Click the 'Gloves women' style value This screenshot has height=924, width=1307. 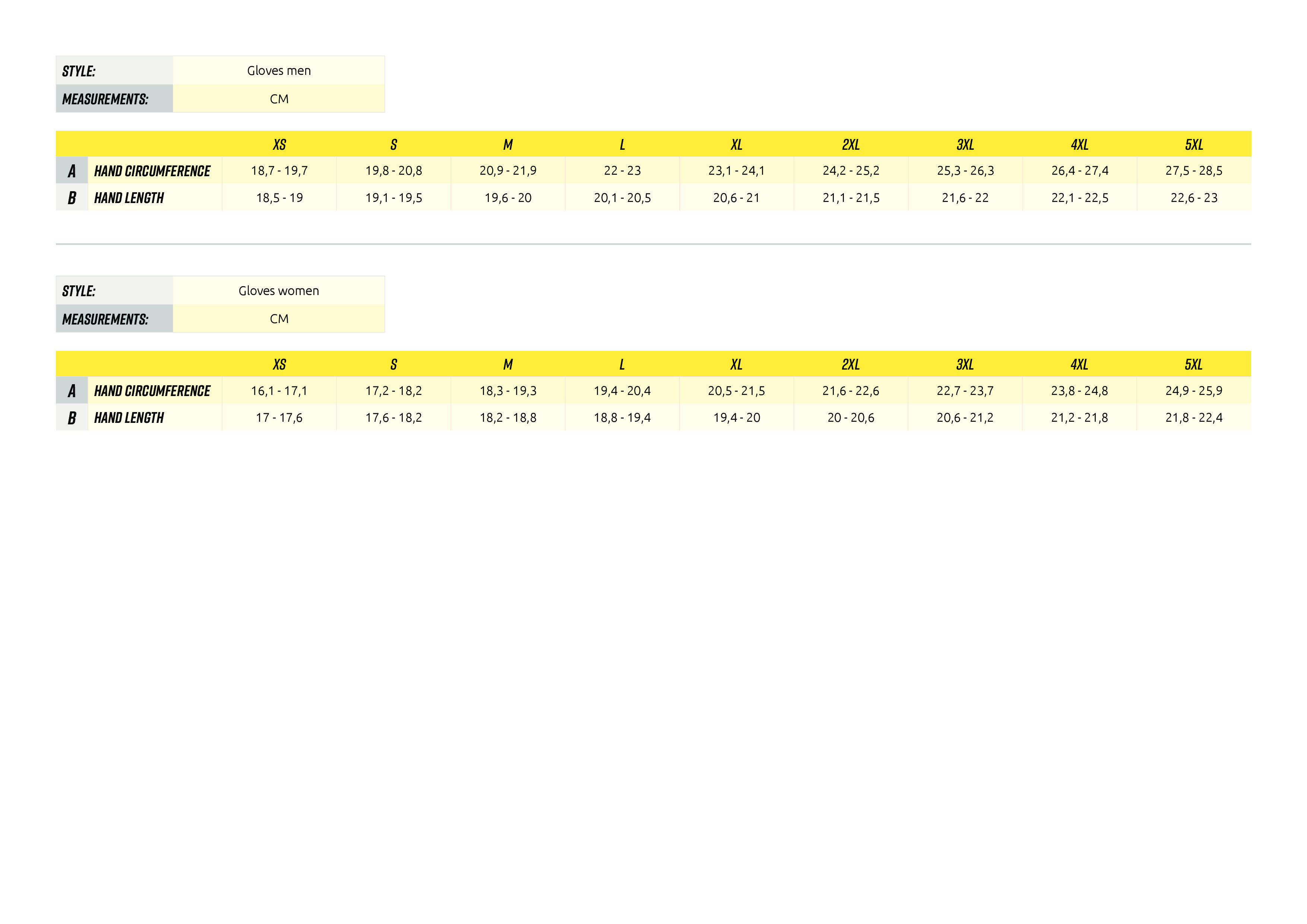pyautogui.click(x=279, y=290)
